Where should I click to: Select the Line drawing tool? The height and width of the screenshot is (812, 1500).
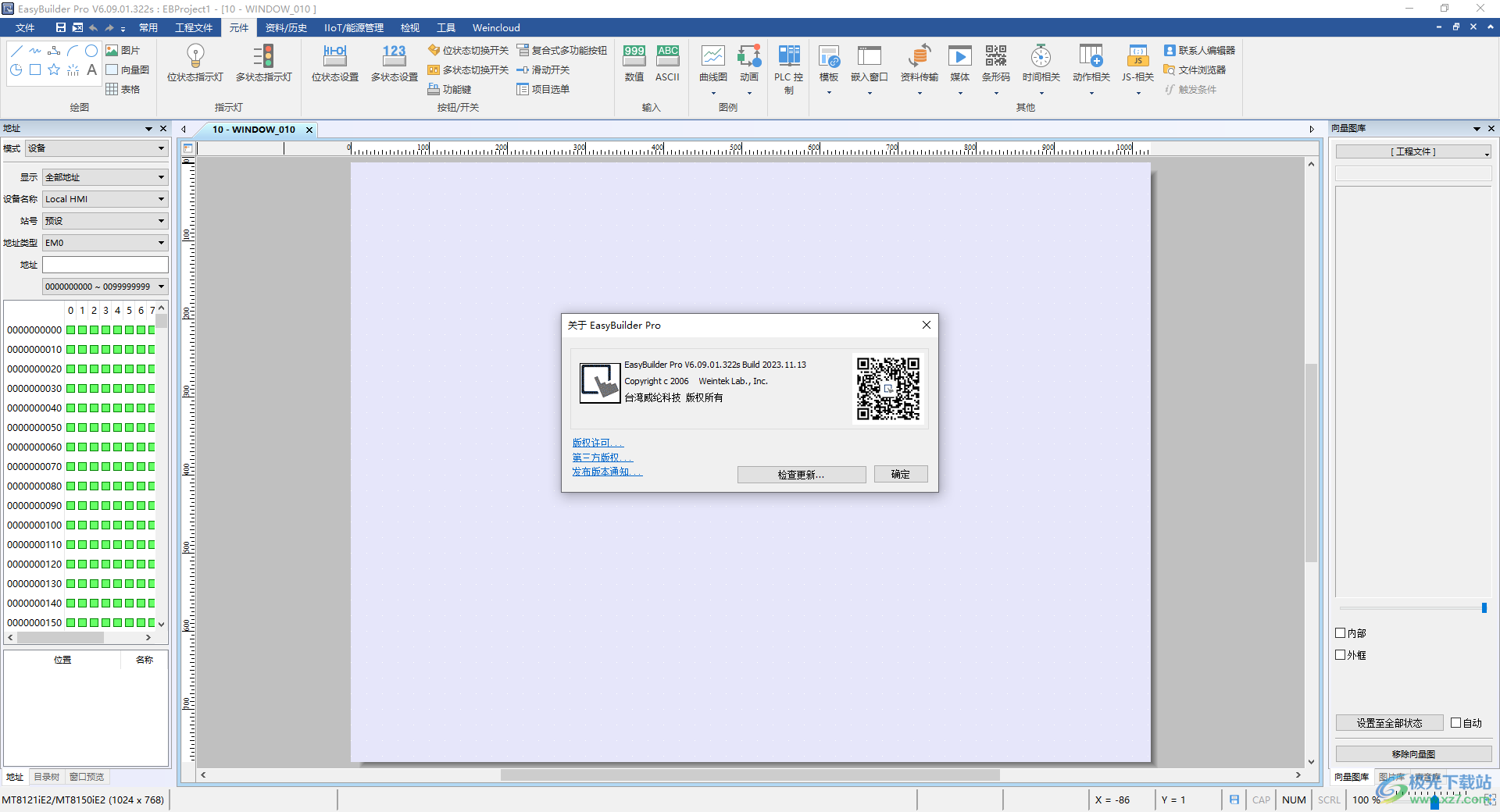[16, 51]
